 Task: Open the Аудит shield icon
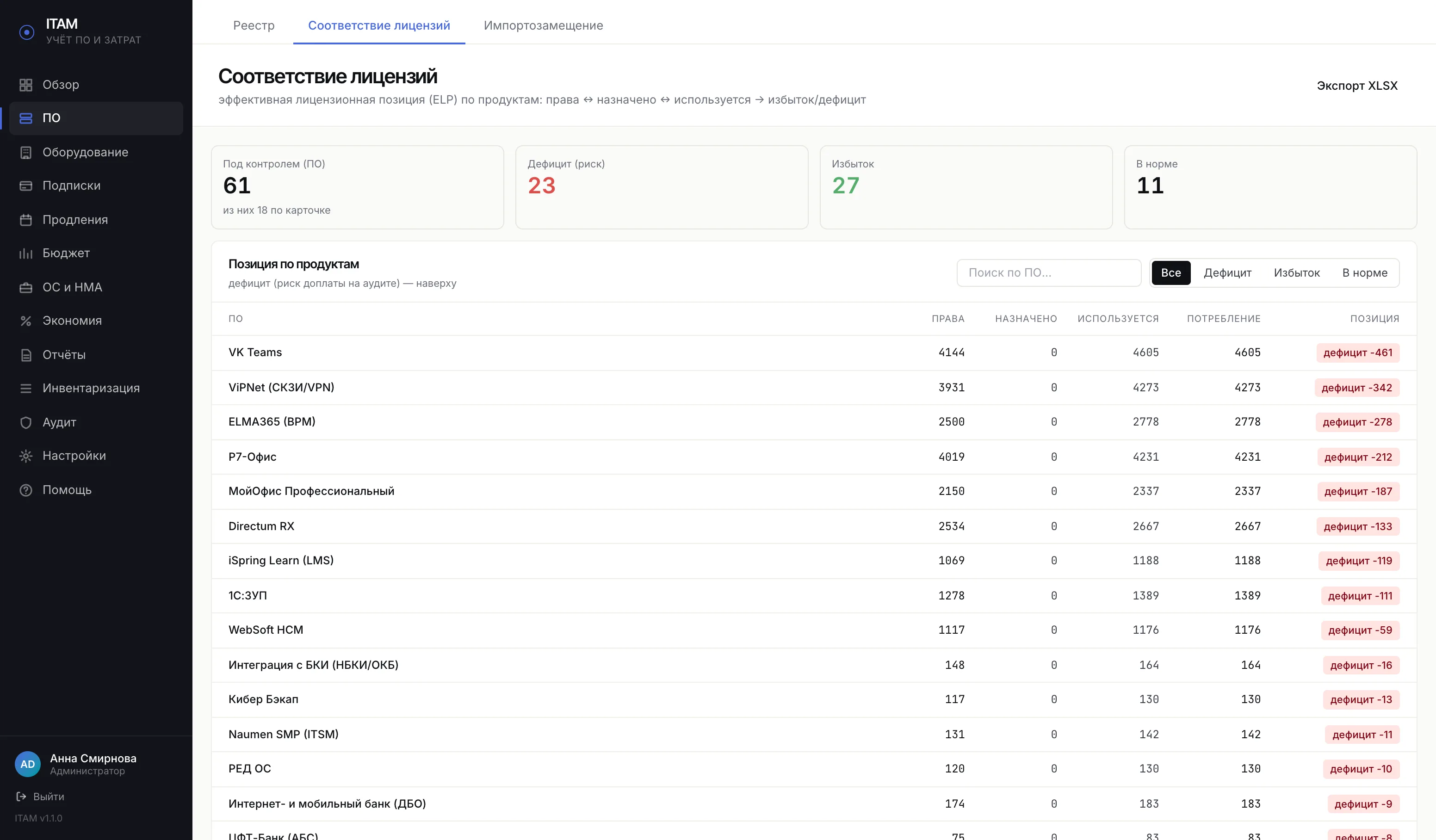coord(25,422)
